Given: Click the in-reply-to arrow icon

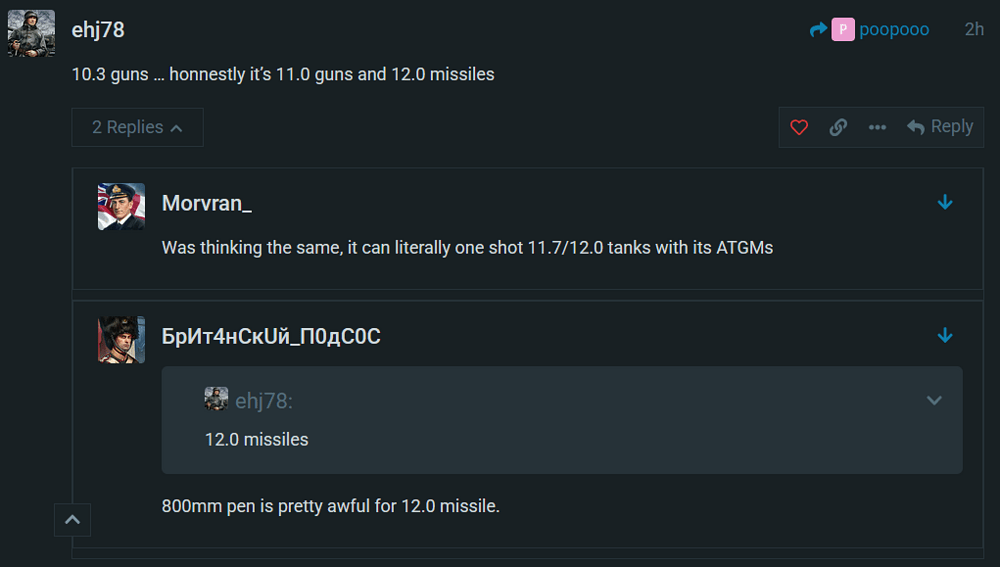Looking at the screenshot, I should tap(818, 30).
